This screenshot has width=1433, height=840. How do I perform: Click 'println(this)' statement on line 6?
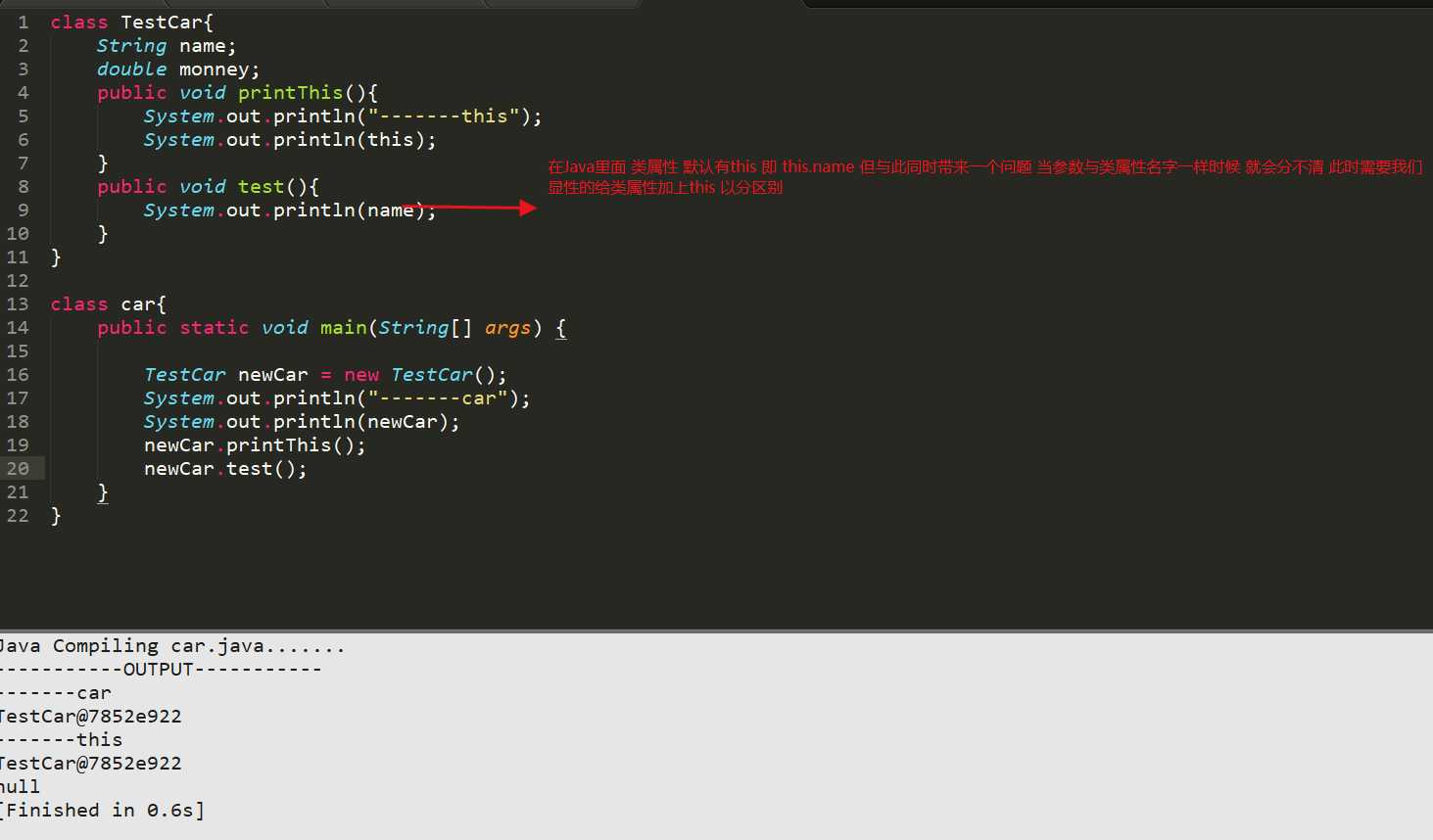(x=355, y=140)
